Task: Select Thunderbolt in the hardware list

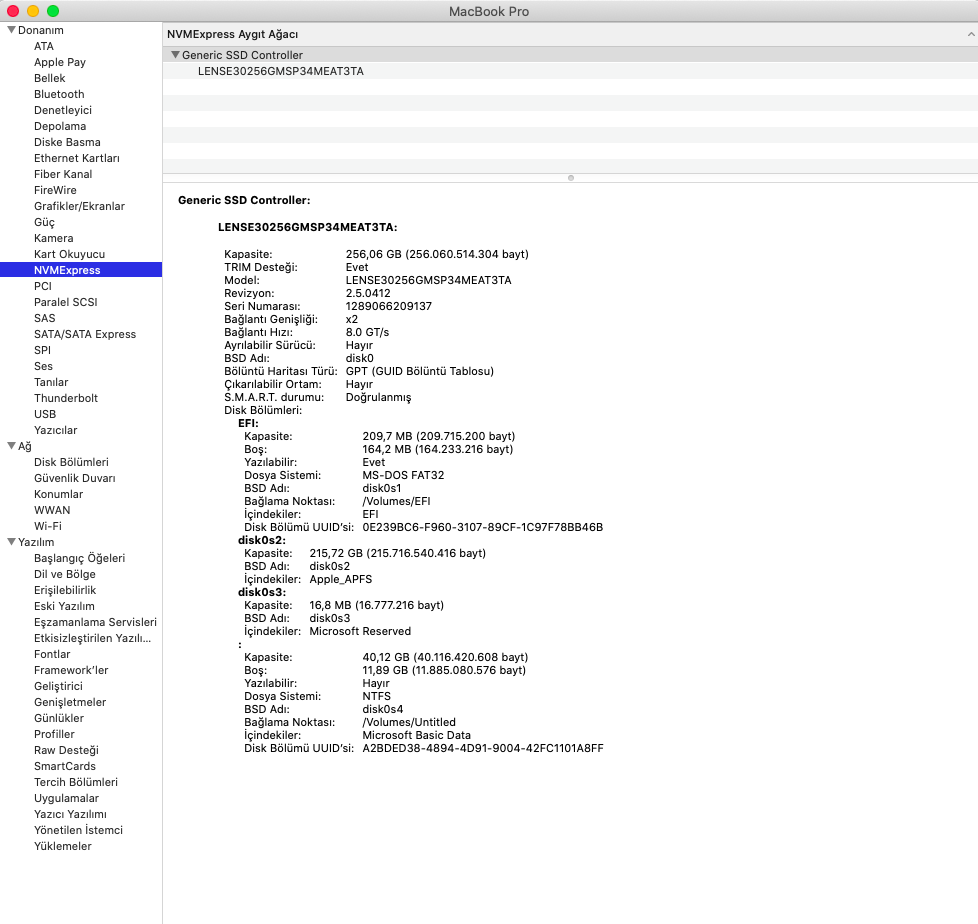Action: point(66,398)
